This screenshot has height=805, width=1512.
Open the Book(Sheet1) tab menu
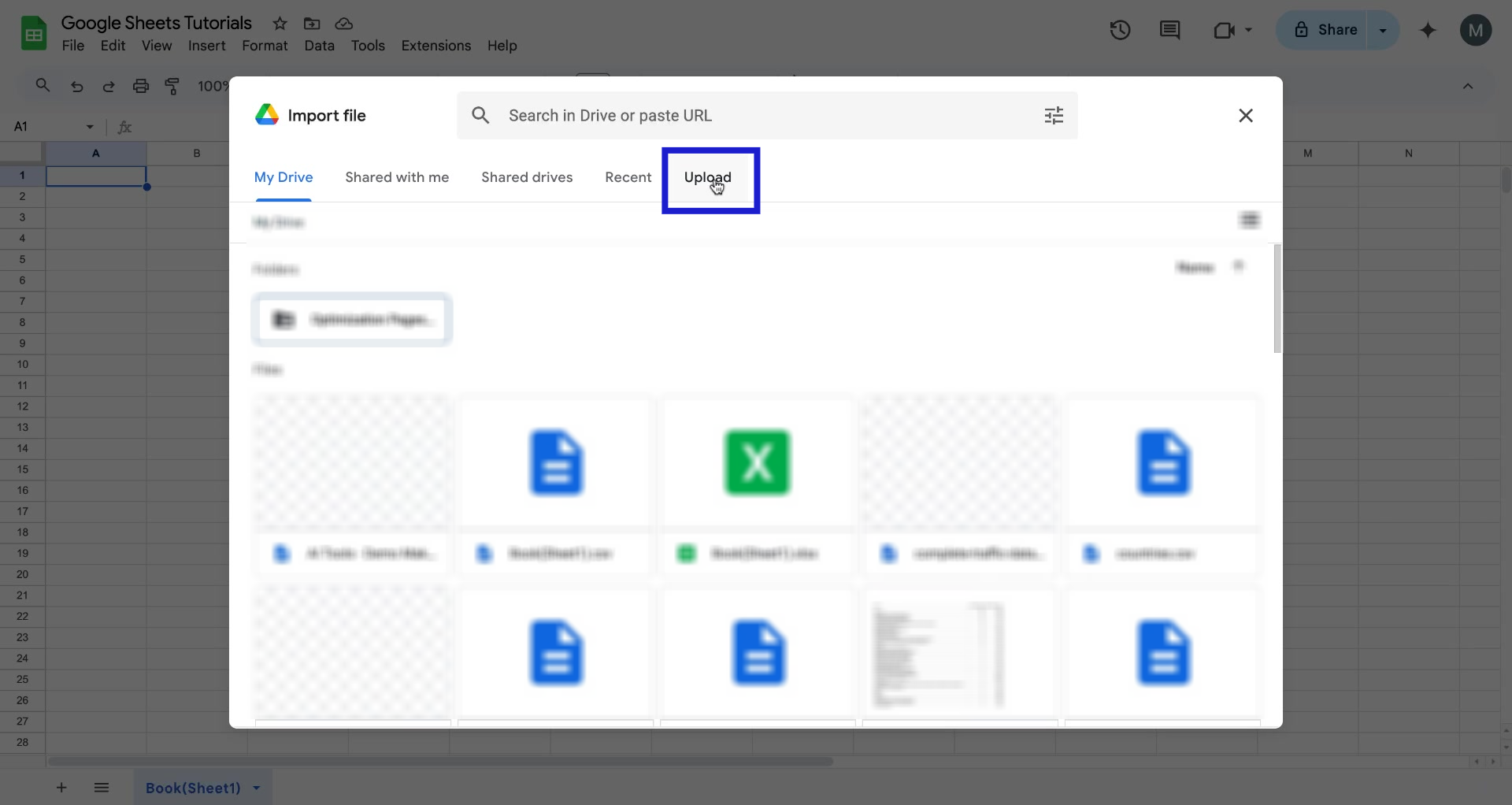tap(257, 788)
